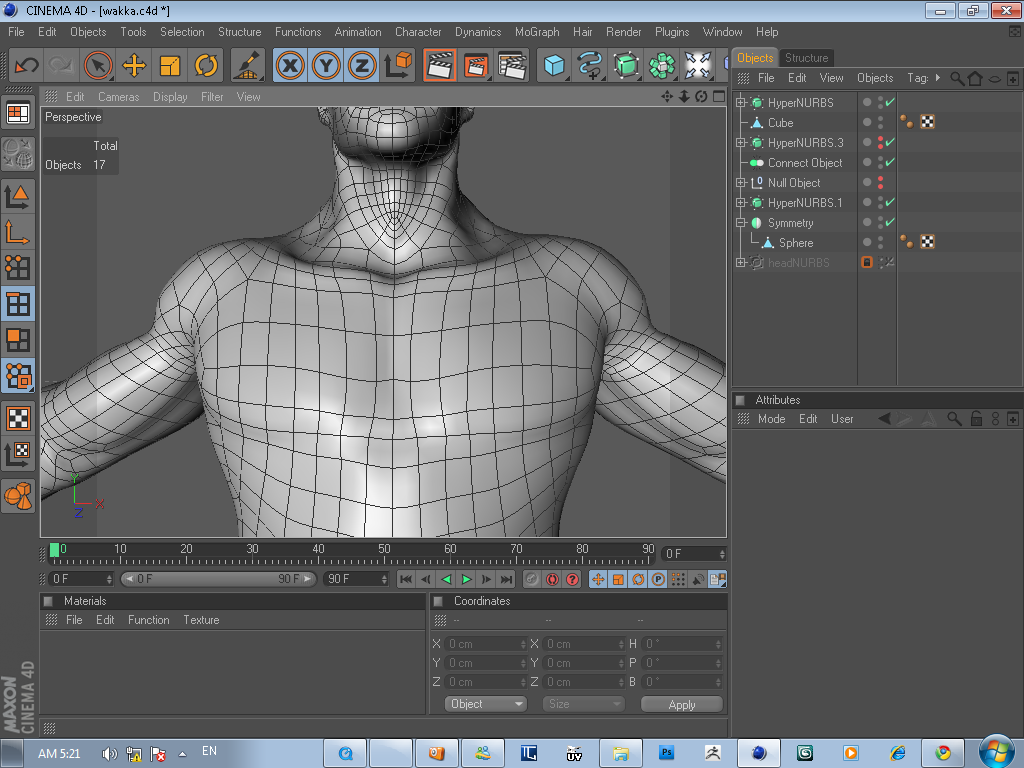The image size is (1024, 768).
Task: Toggle HyperNURBS.1 enable checkmark
Action: pyautogui.click(x=890, y=202)
